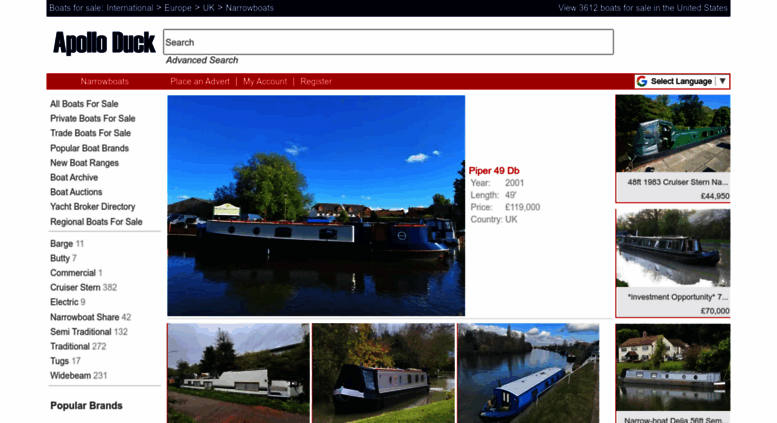777x423 pixels.
Task: Click the Google icon in language selector
Action: pyautogui.click(x=642, y=81)
